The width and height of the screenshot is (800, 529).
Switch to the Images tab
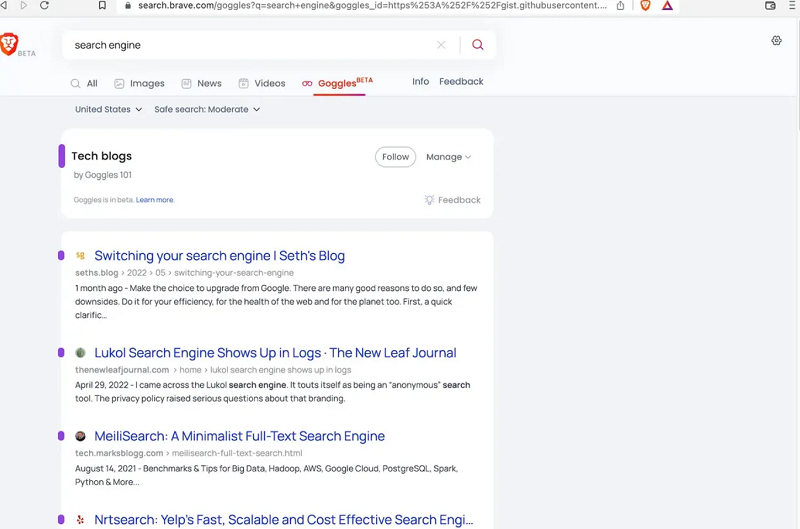click(x=139, y=83)
